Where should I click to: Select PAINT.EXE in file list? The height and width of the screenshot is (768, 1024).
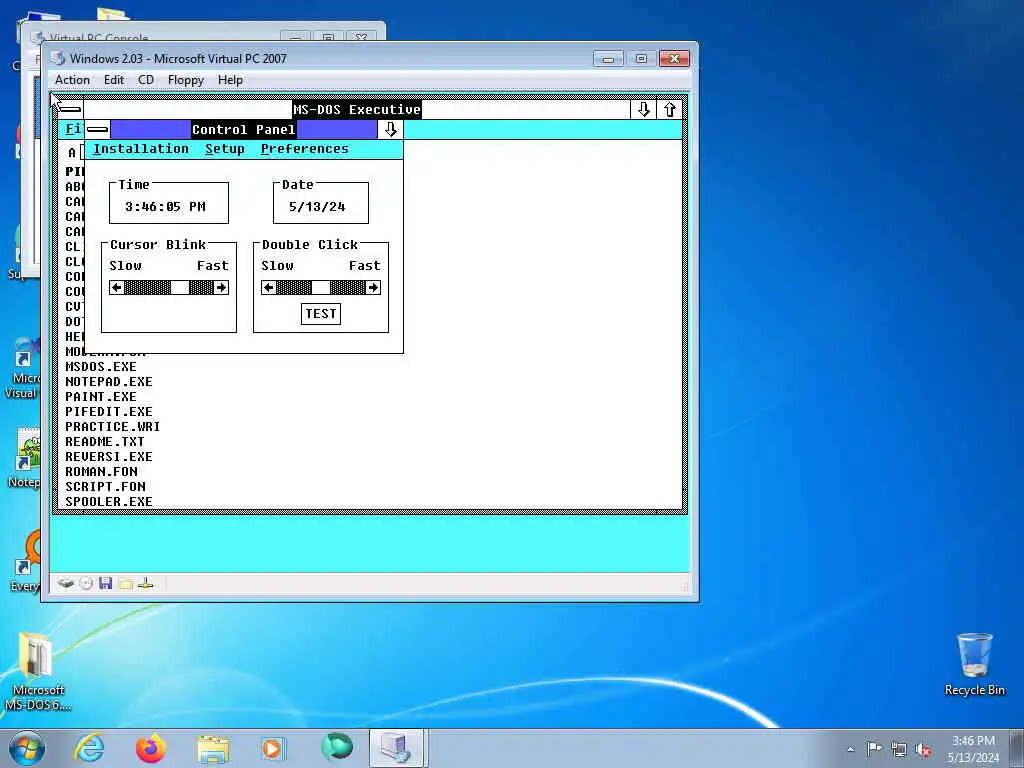coord(101,397)
